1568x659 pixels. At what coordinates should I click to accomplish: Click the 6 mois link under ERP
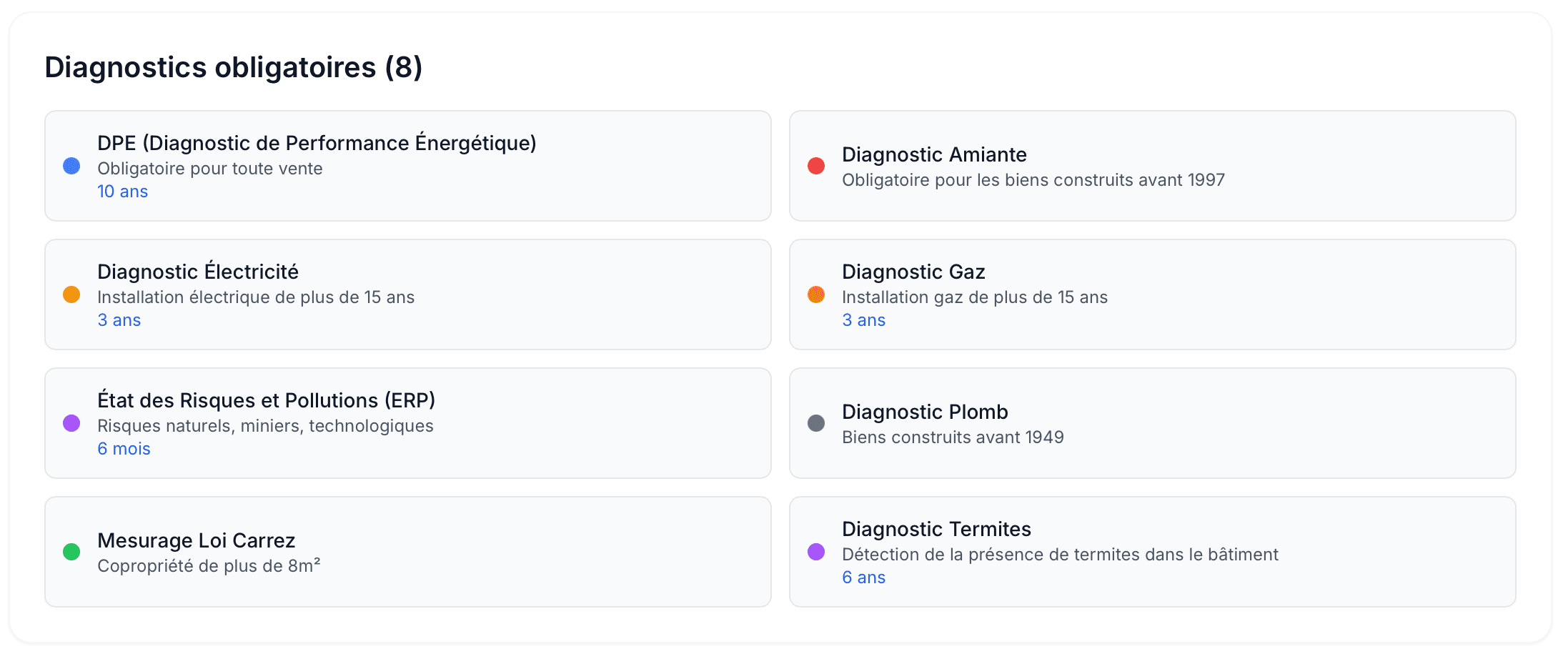click(x=124, y=448)
